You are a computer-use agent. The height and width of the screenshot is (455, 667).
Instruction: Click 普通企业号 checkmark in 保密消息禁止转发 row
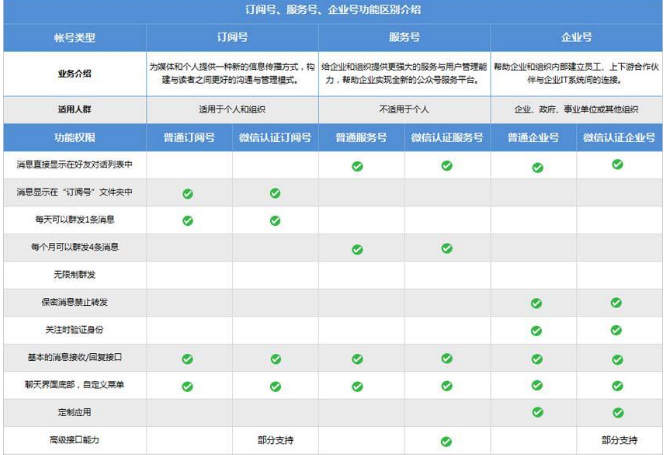click(x=536, y=303)
